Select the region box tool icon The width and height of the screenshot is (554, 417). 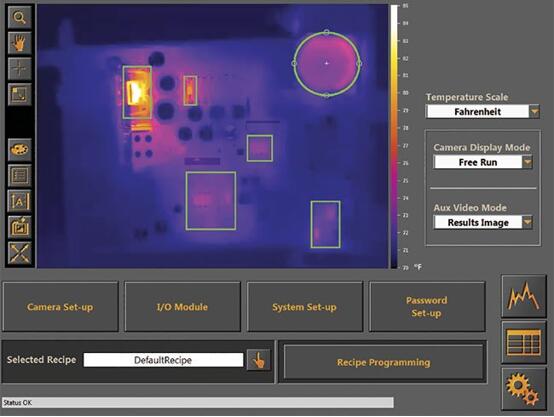click(19, 94)
